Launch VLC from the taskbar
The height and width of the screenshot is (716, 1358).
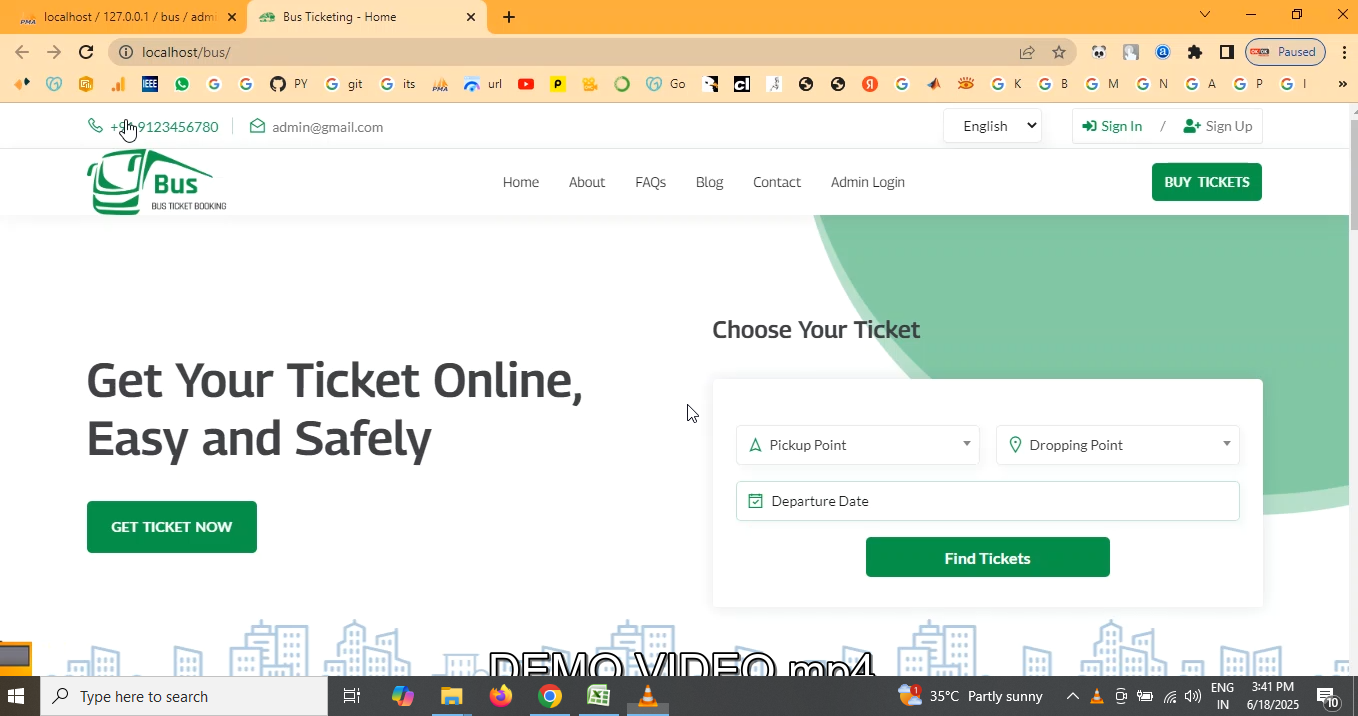tap(648, 696)
